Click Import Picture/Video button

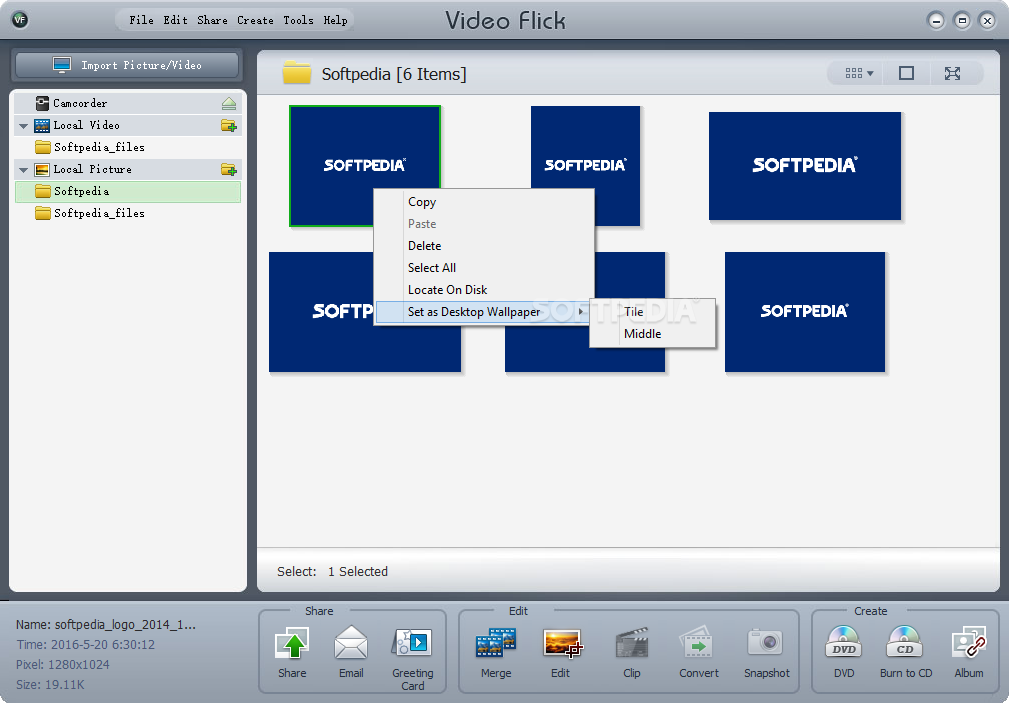tap(127, 65)
